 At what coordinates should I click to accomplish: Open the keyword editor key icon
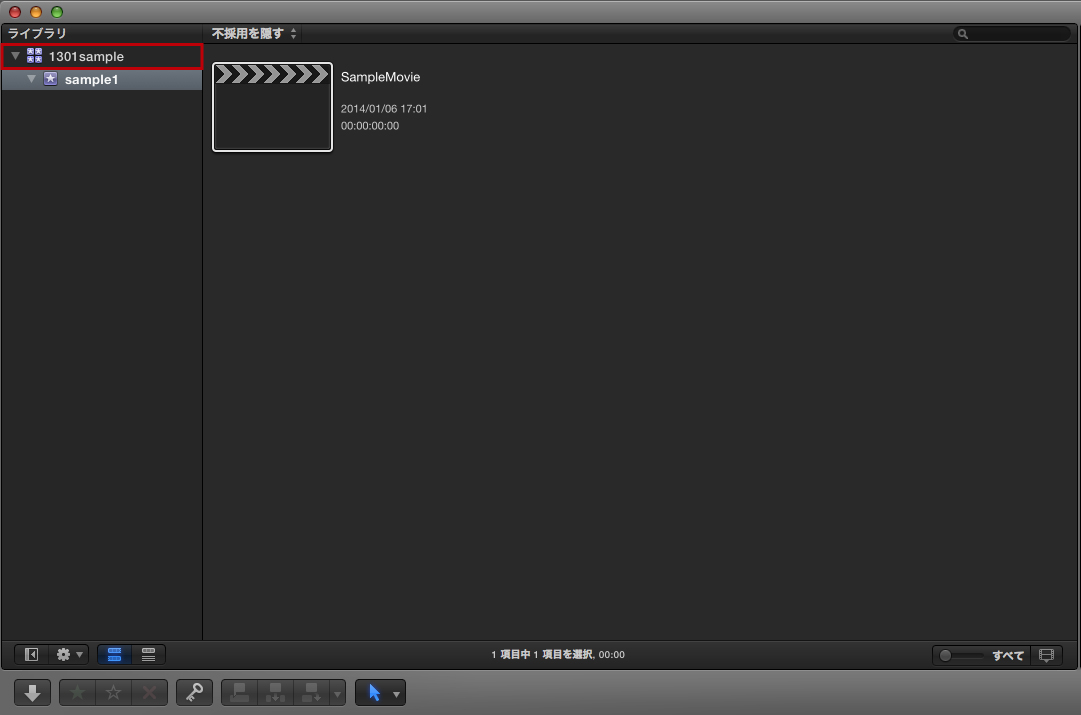coord(194,692)
